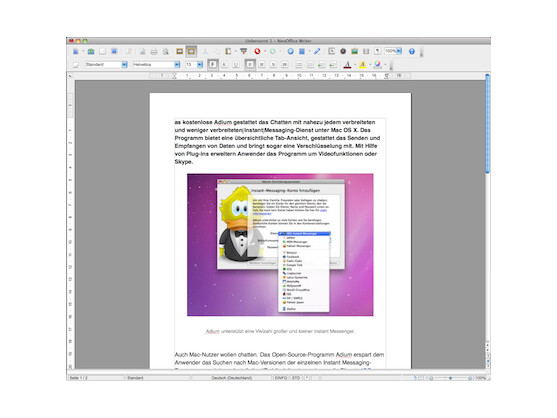Enable right text alignment

click(273, 65)
